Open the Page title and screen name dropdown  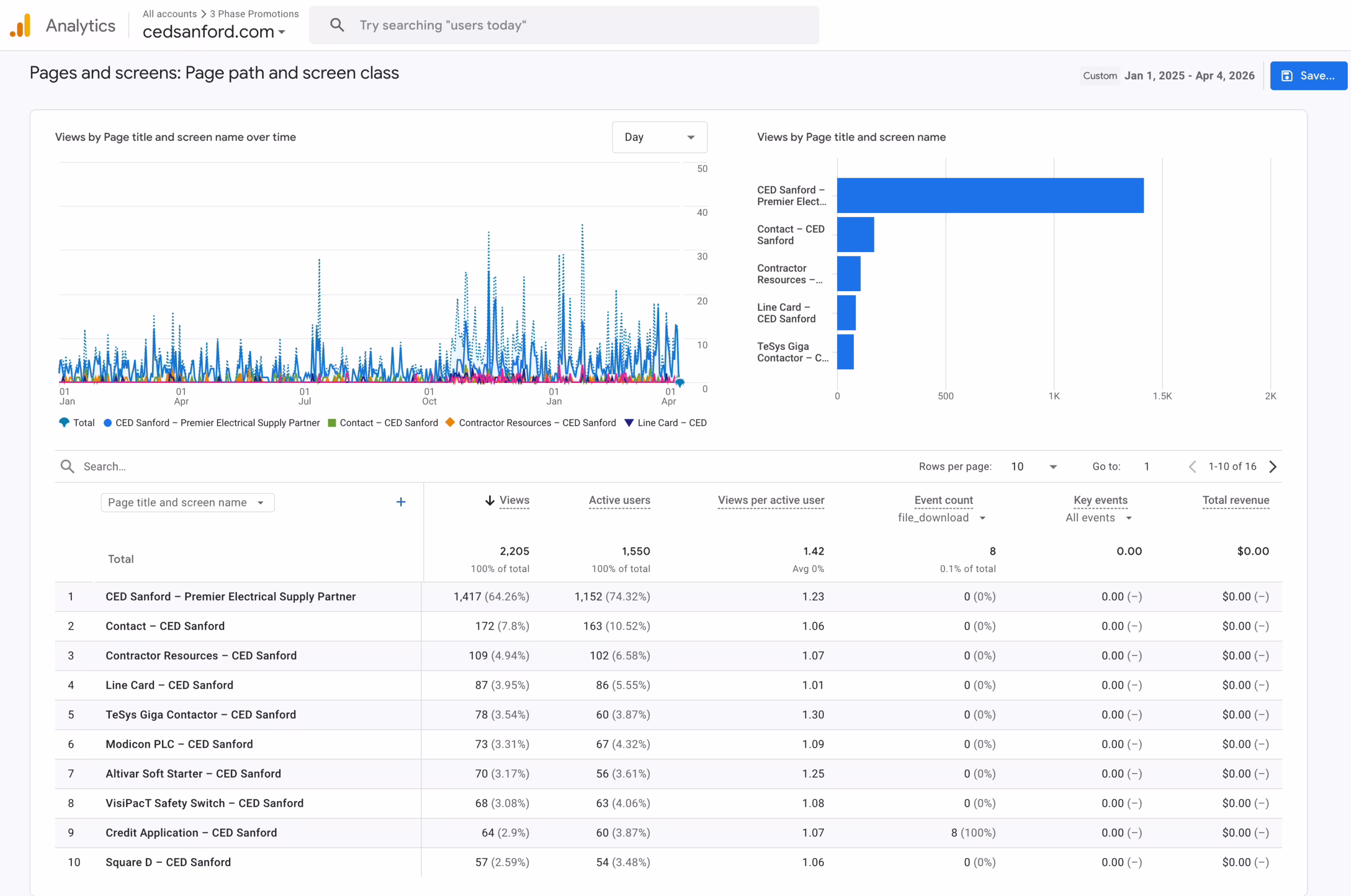click(187, 502)
